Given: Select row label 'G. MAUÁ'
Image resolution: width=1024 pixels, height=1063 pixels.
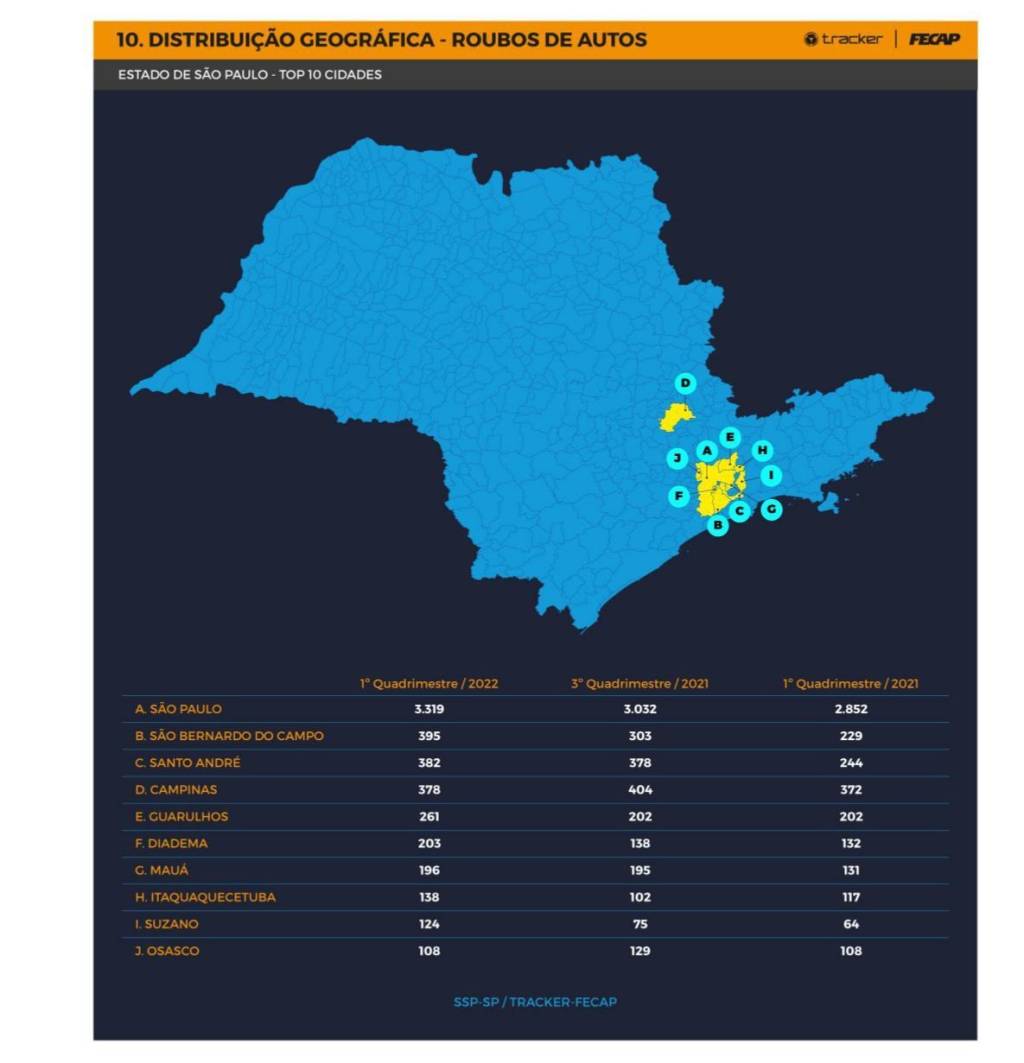Looking at the screenshot, I should click(162, 870).
